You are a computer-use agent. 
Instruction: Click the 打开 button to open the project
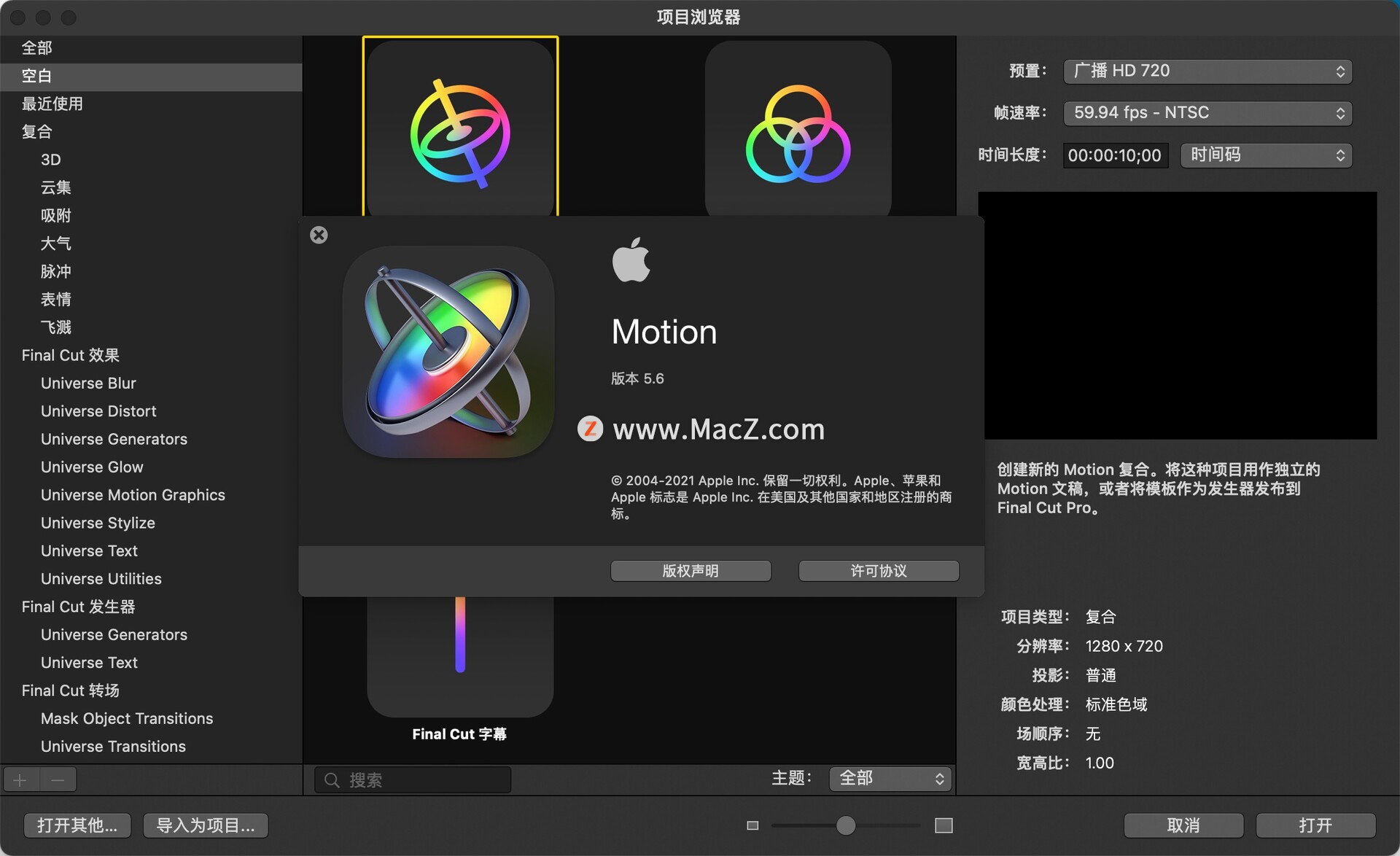(x=1317, y=825)
